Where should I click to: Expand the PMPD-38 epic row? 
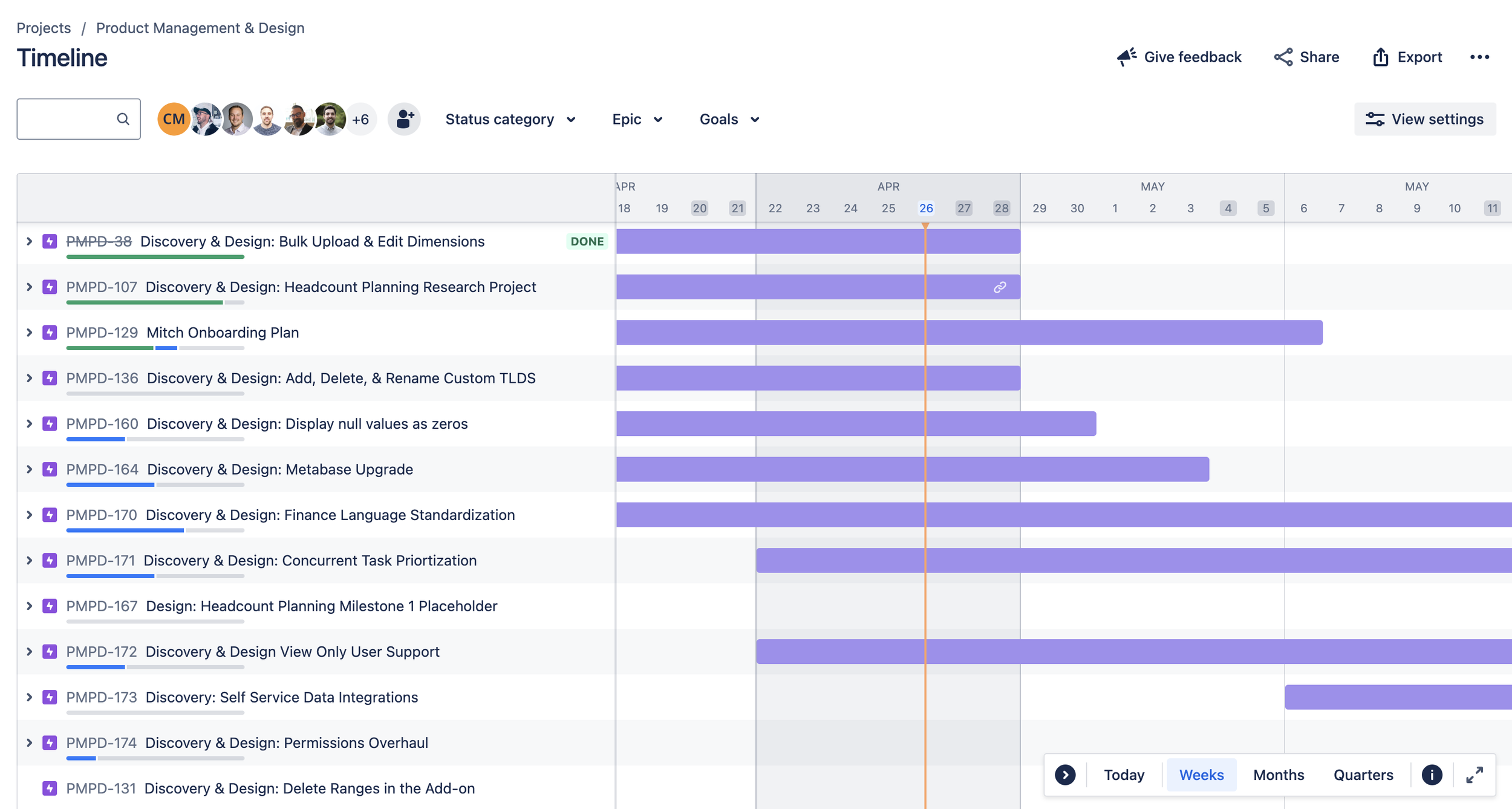tap(28, 241)
